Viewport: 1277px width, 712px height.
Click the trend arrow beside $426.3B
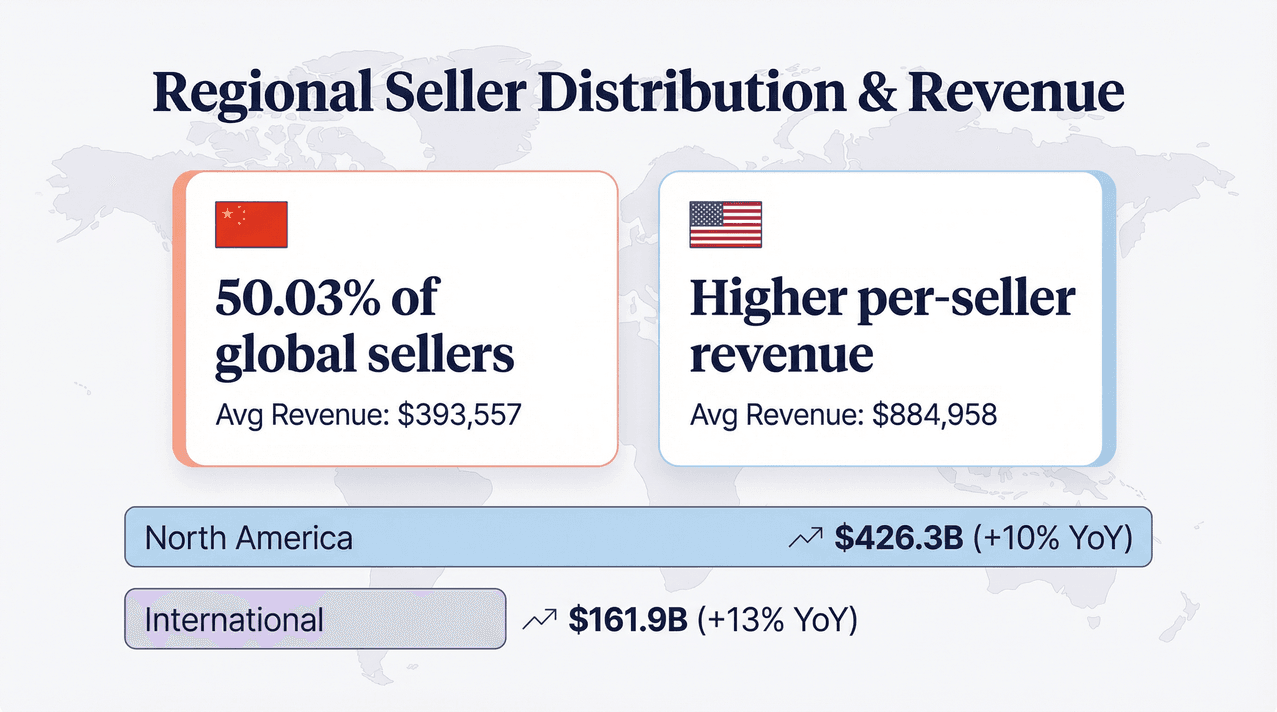click(805, 539)
